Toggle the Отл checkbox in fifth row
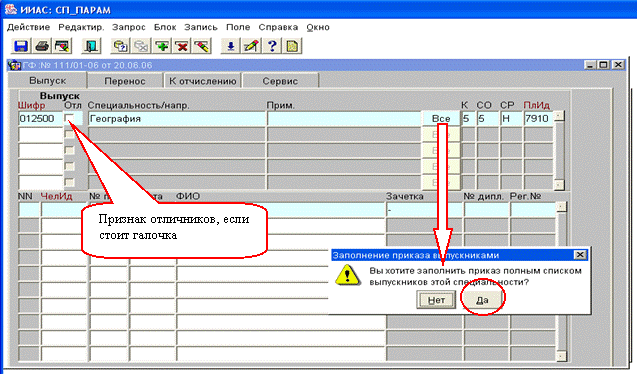This screenshot has width=637, height=374. tap(70, 182)
